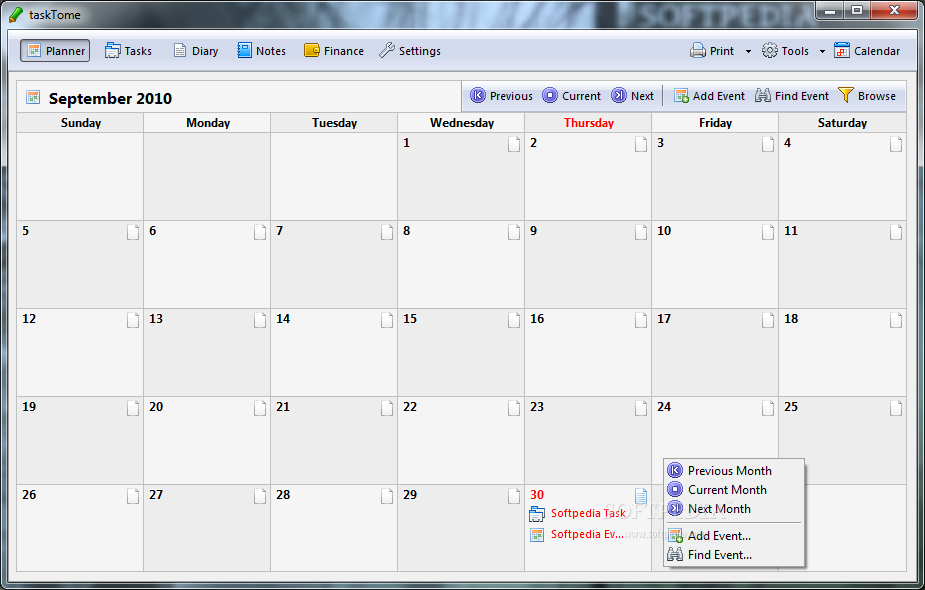The height and width of the screenshot is (590, 925).
Task: Select the day number 16
Action: click(537, 319)
